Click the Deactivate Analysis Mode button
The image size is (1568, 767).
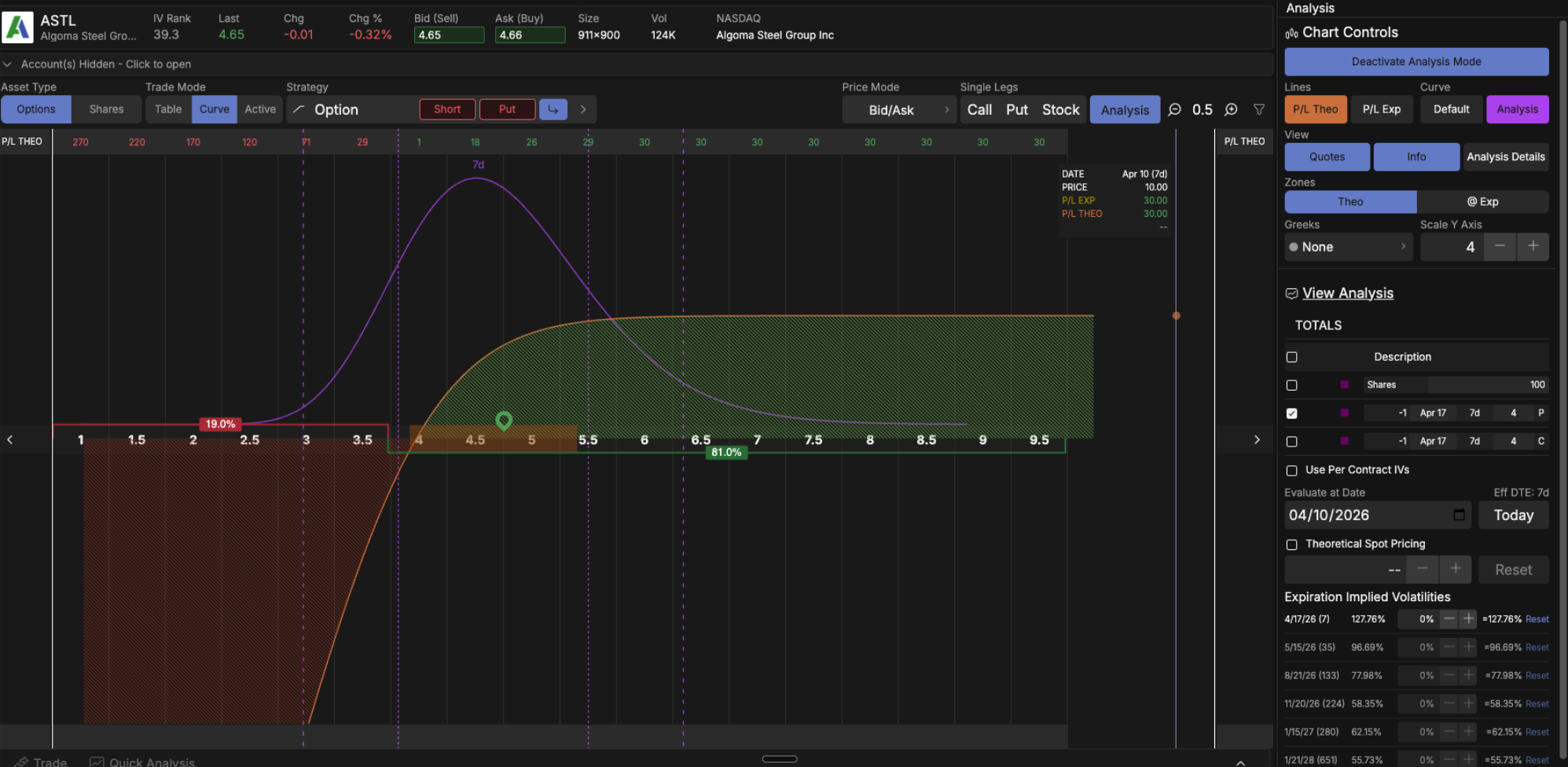[x=1416, y=61]
